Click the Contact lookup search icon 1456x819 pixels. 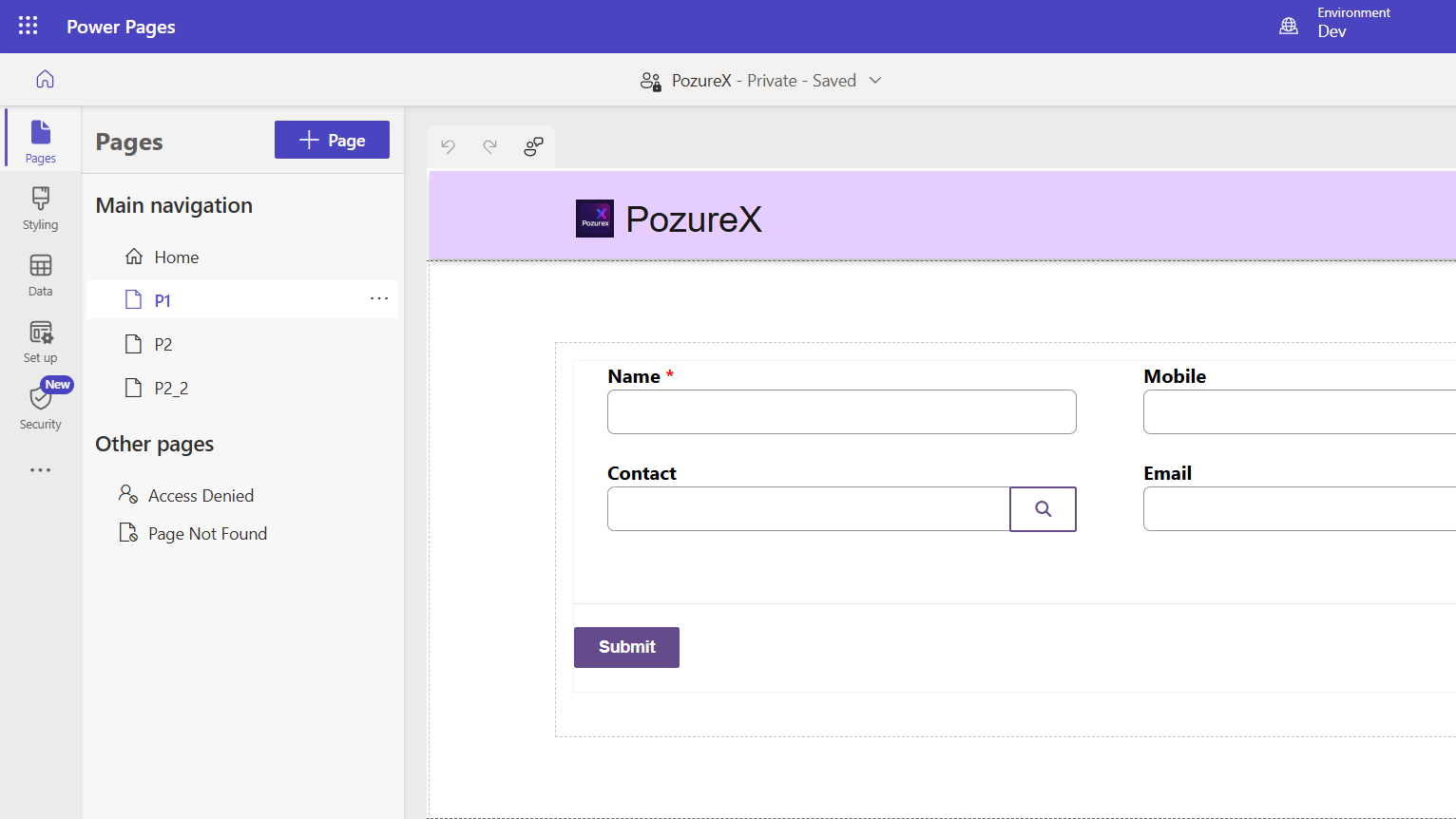(1043, 509)
